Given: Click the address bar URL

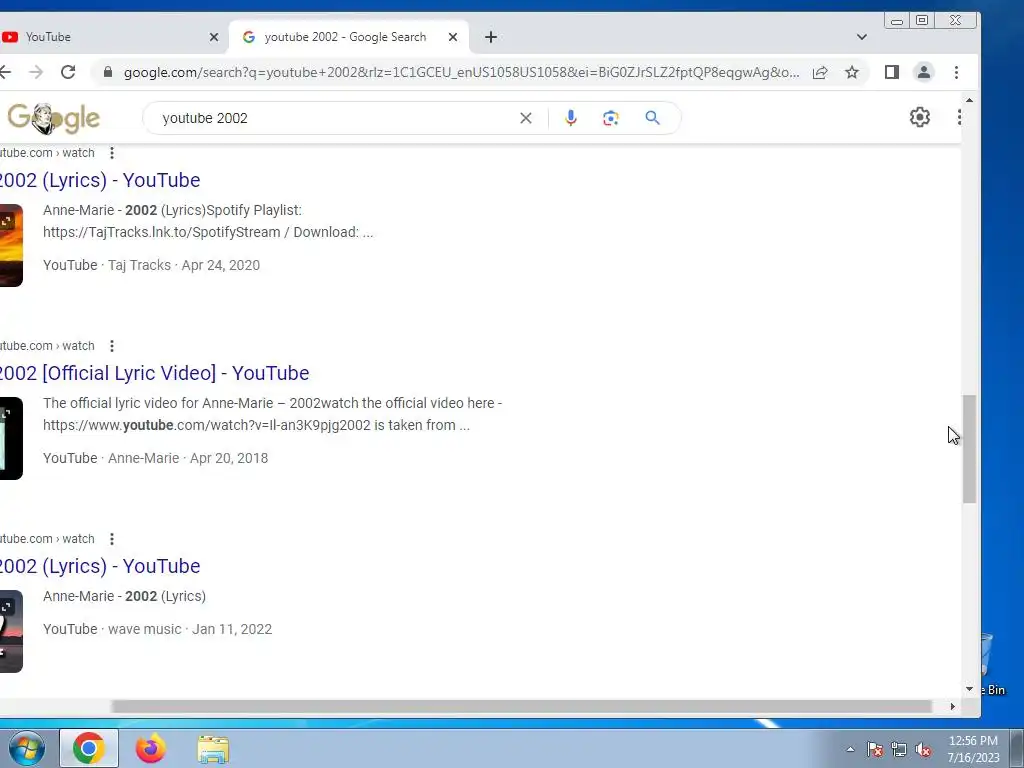Looking at the screenshot, I should (461, 72).
